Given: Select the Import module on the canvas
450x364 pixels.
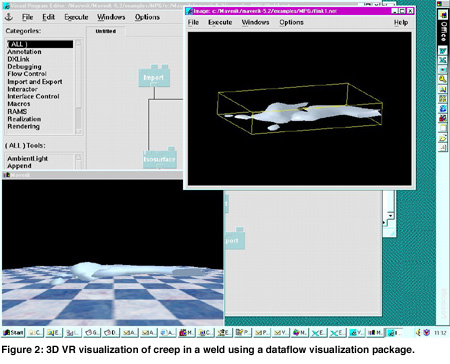Looking at the screenshot, I should (x=154, y=77).
